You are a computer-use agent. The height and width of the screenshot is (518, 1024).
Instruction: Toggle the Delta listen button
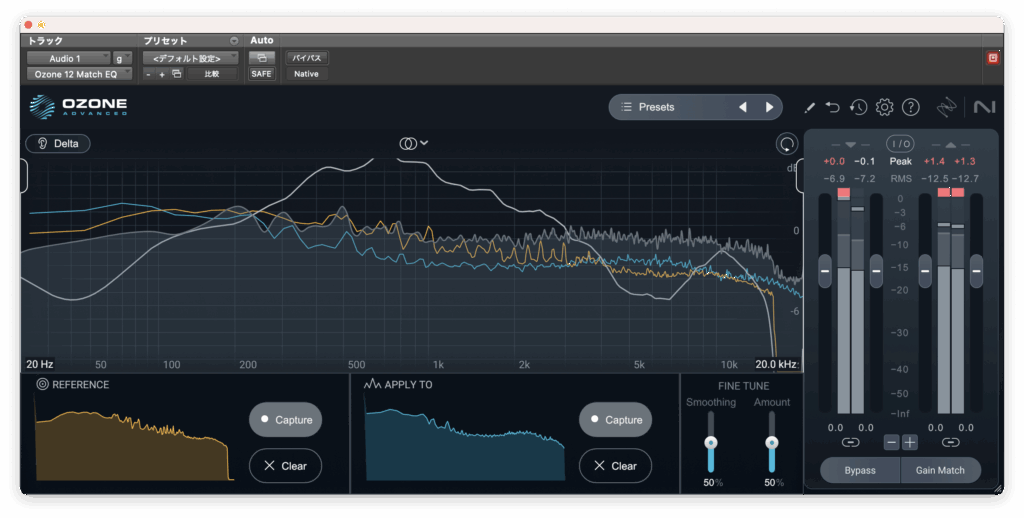(x=58, y=143)
